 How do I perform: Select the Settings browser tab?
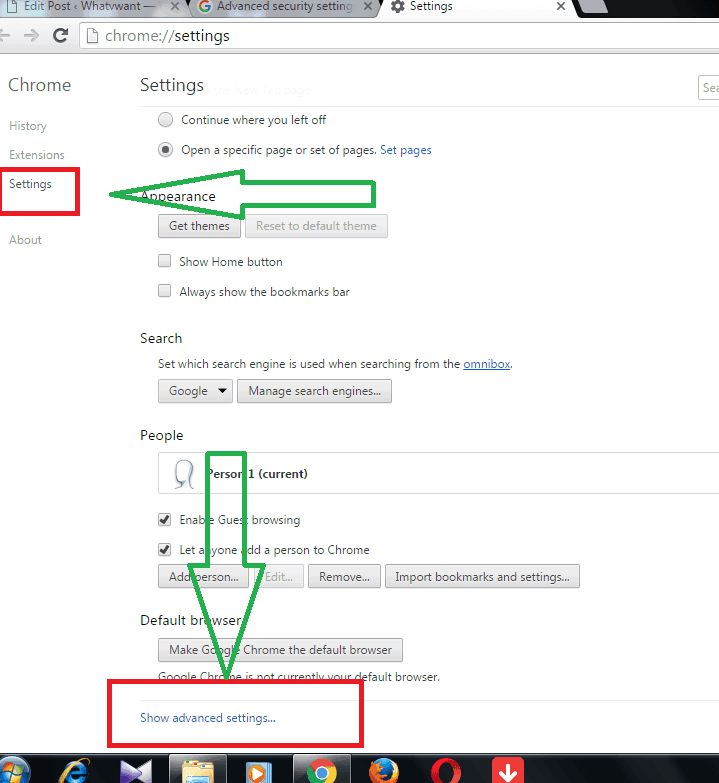(477, 6)
